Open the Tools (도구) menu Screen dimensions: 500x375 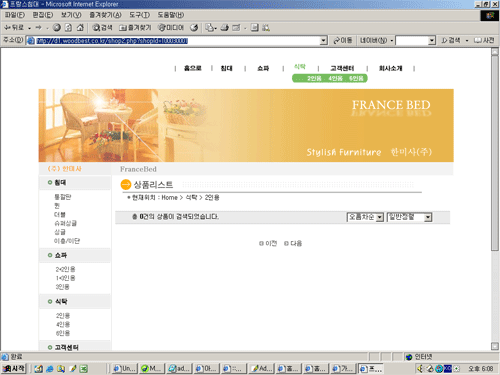pos(139,15)
